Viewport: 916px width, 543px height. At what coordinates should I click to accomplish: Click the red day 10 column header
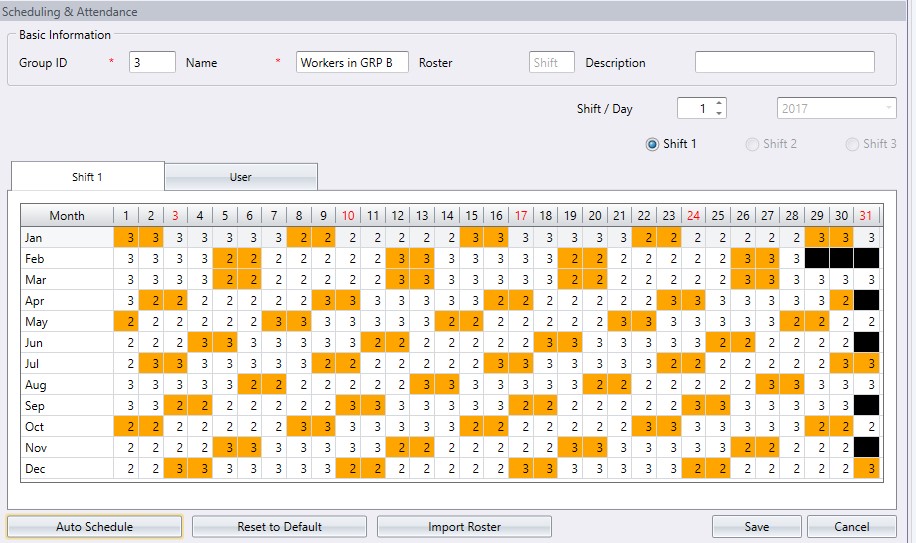(x=348, y=215)
